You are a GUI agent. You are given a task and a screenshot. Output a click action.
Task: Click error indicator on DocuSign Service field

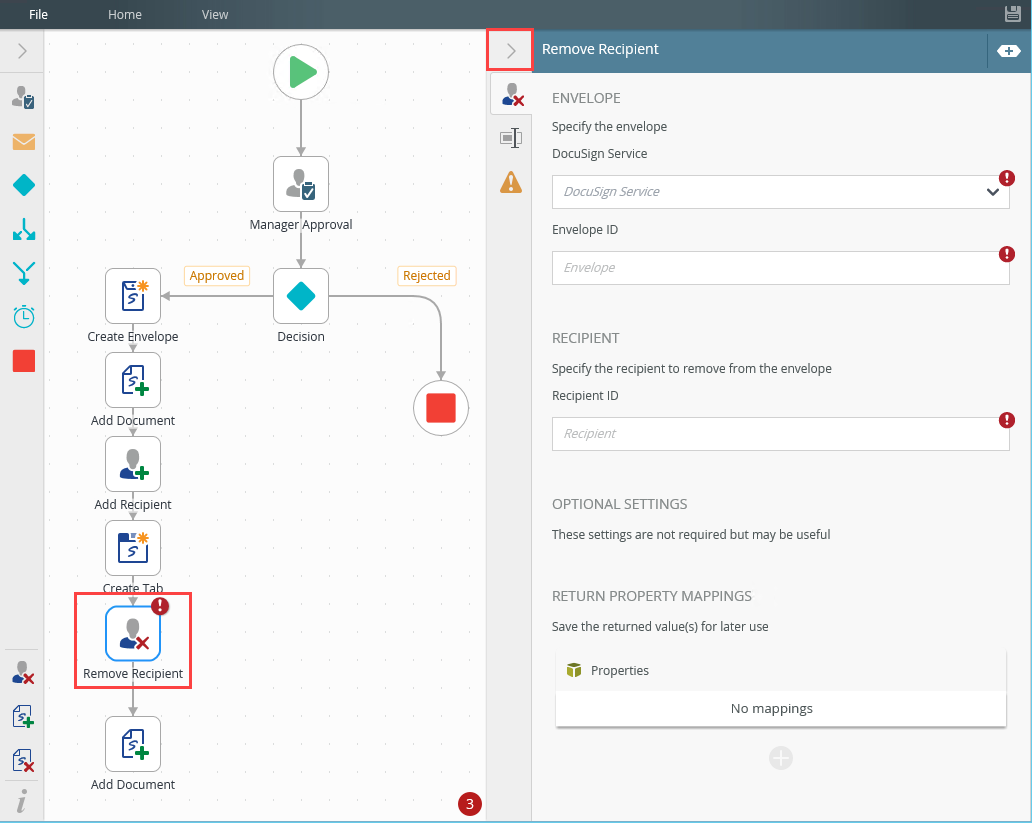(x=1006, y=177)
